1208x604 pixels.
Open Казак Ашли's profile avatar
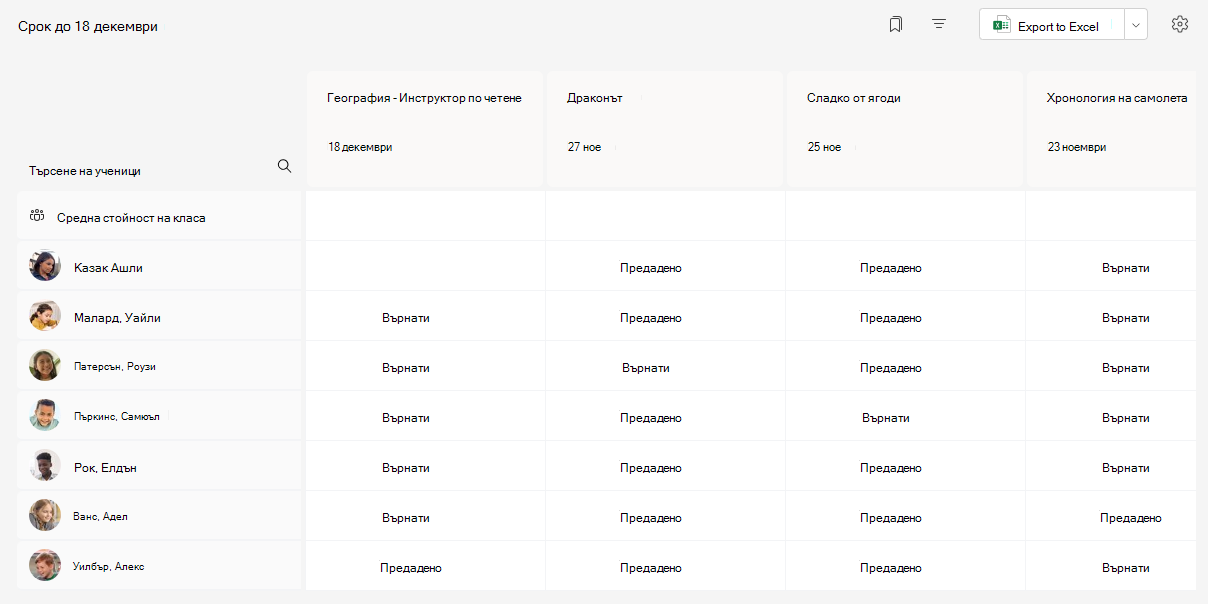tap(45, 266)
